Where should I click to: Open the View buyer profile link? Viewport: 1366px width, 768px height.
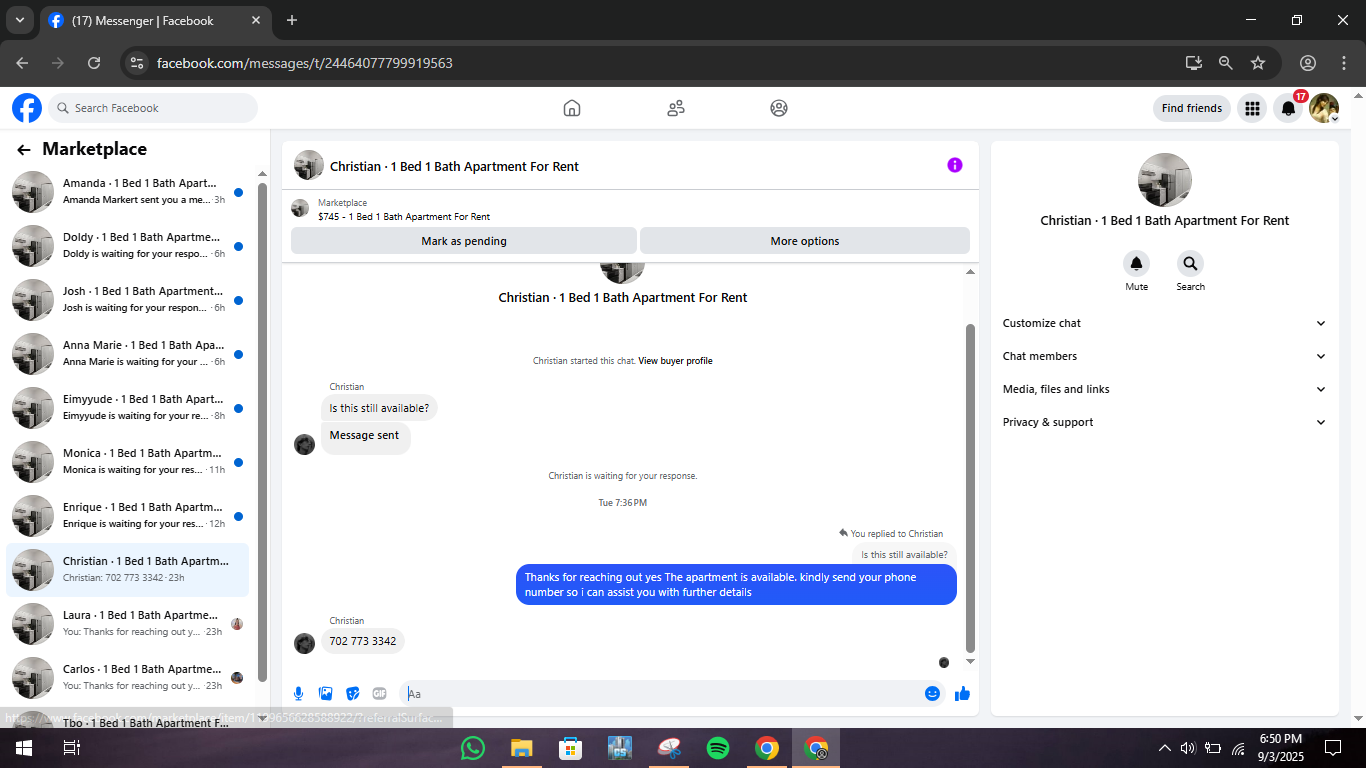pos(675,361)
